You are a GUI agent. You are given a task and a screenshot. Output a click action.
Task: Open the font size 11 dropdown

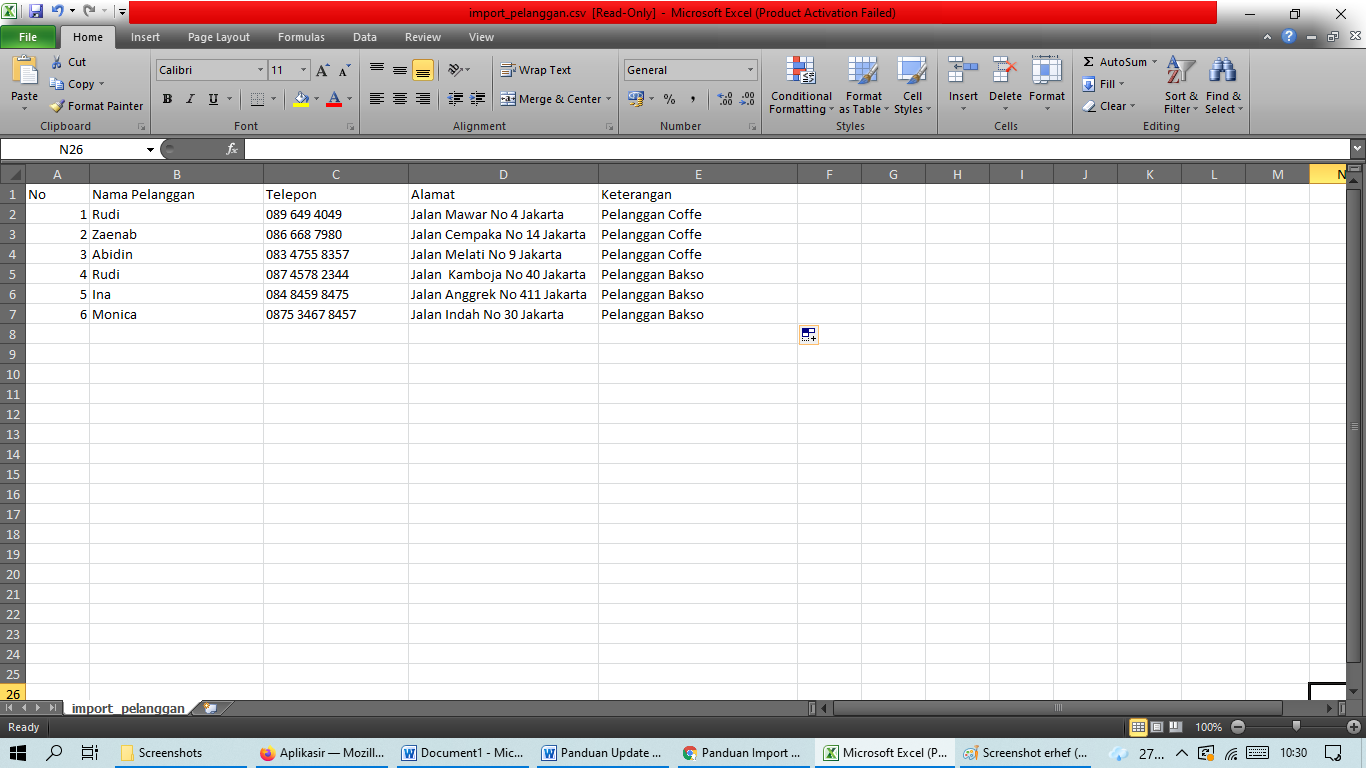(x=304, y=70)
